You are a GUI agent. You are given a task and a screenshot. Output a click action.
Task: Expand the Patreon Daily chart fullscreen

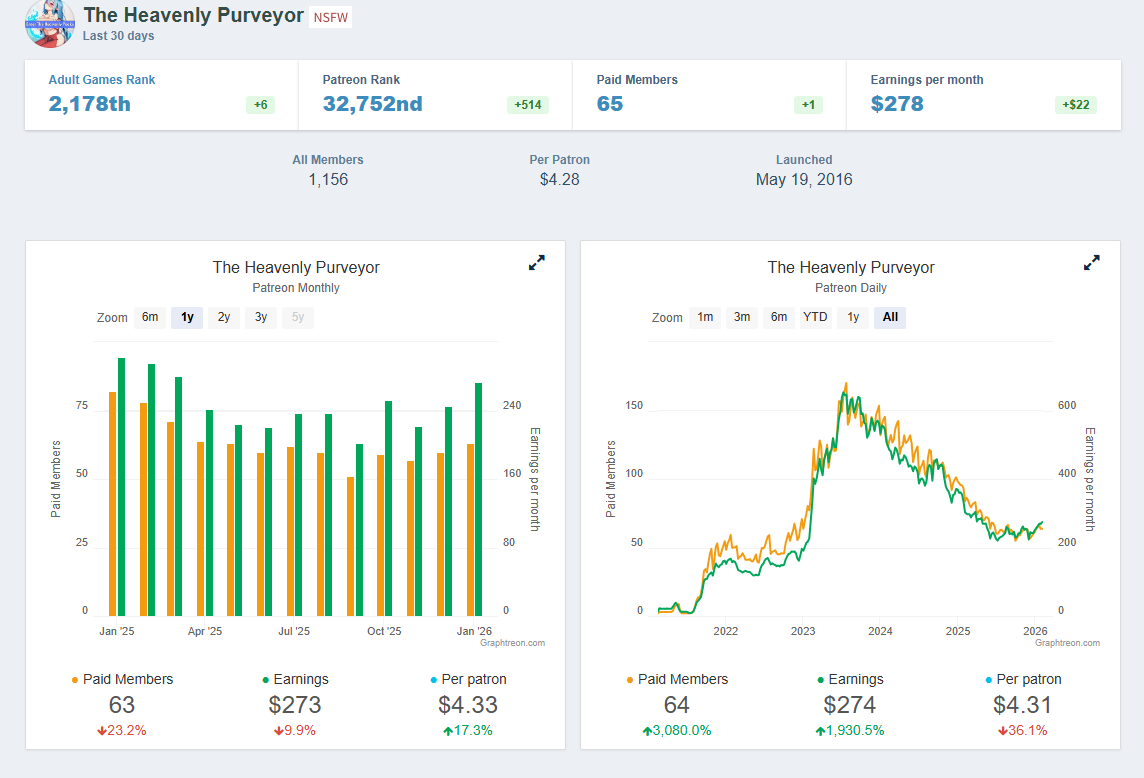coord(1092,263)
